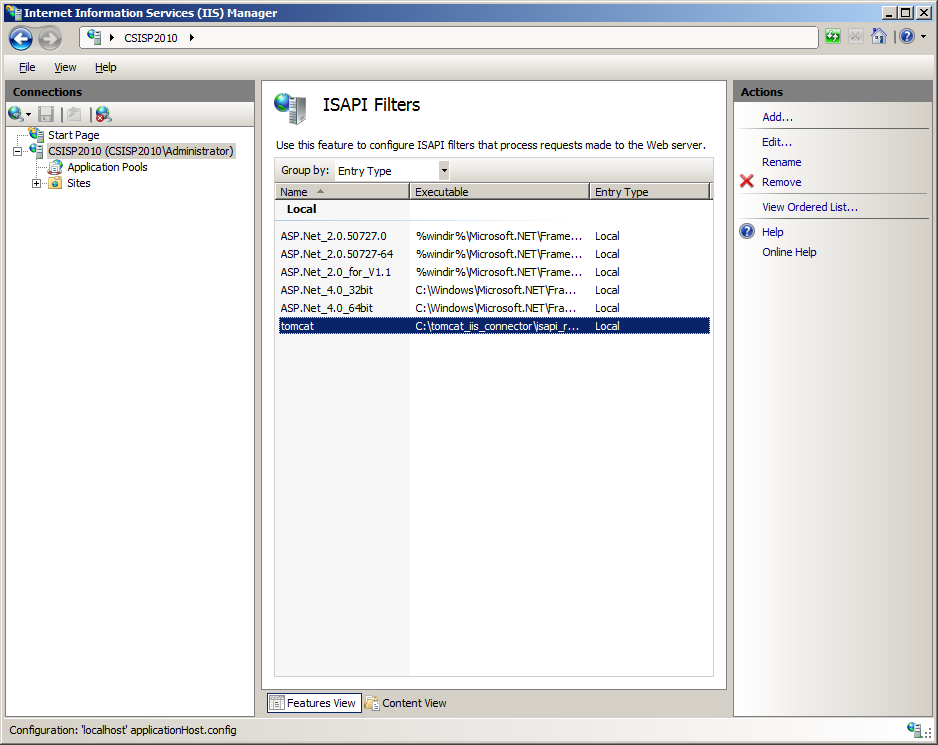Screen dimensions: 938x745
Task: Sort by the Executable column header
Action: (x=498, y=192)
